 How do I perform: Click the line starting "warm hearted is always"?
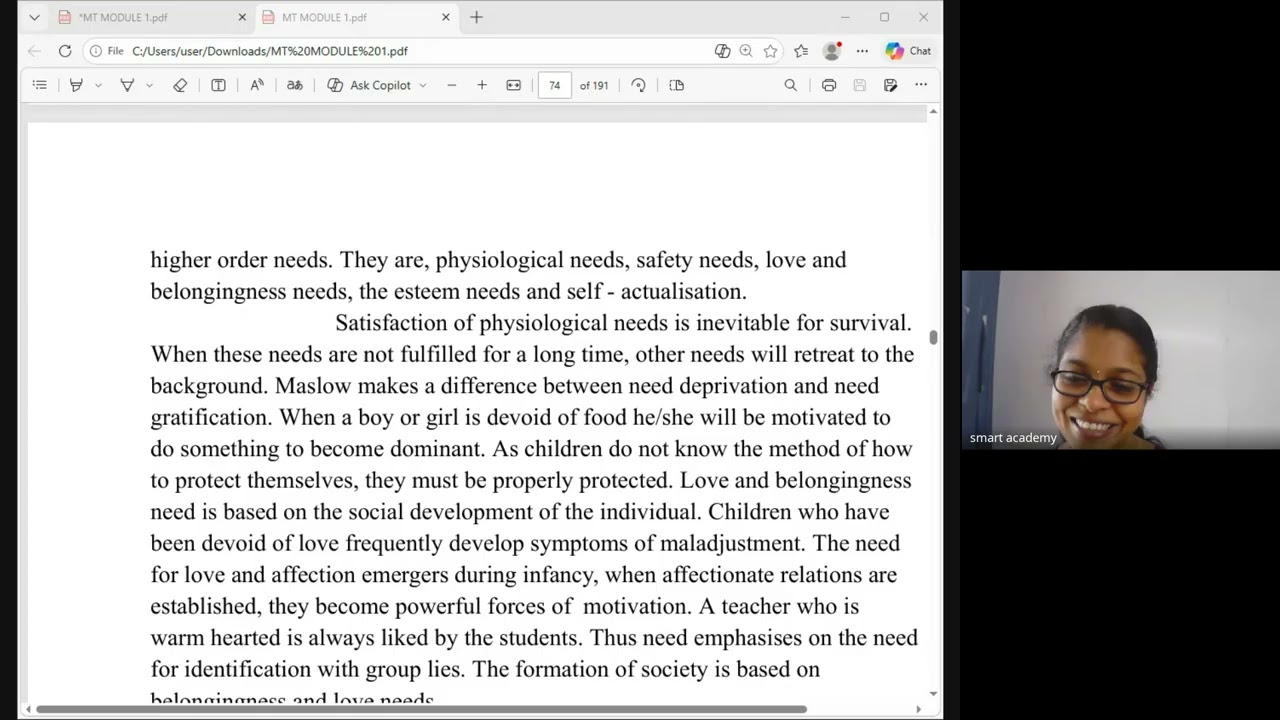(x=534, y=638)
